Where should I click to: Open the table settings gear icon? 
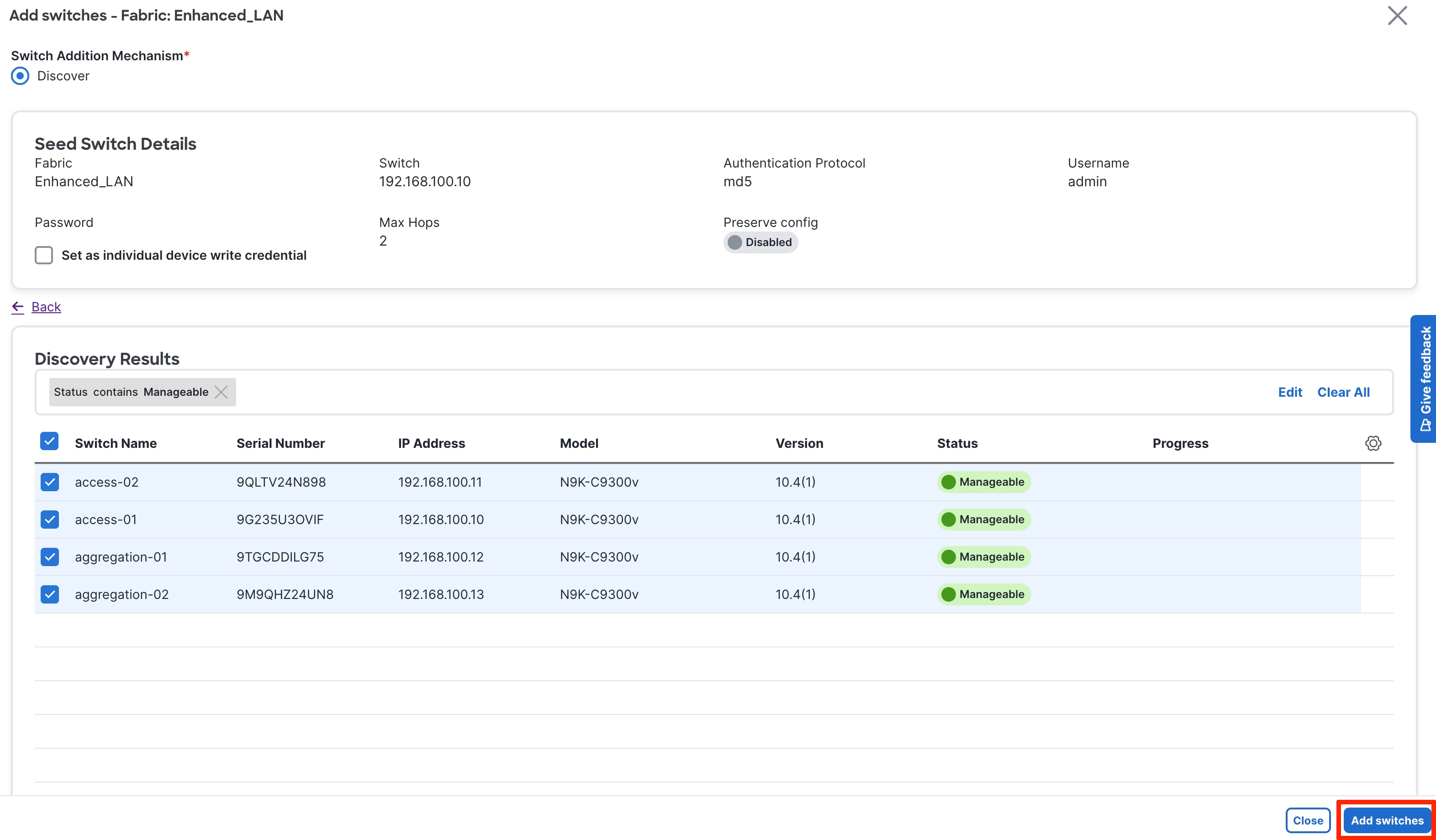click(1373, 443)
